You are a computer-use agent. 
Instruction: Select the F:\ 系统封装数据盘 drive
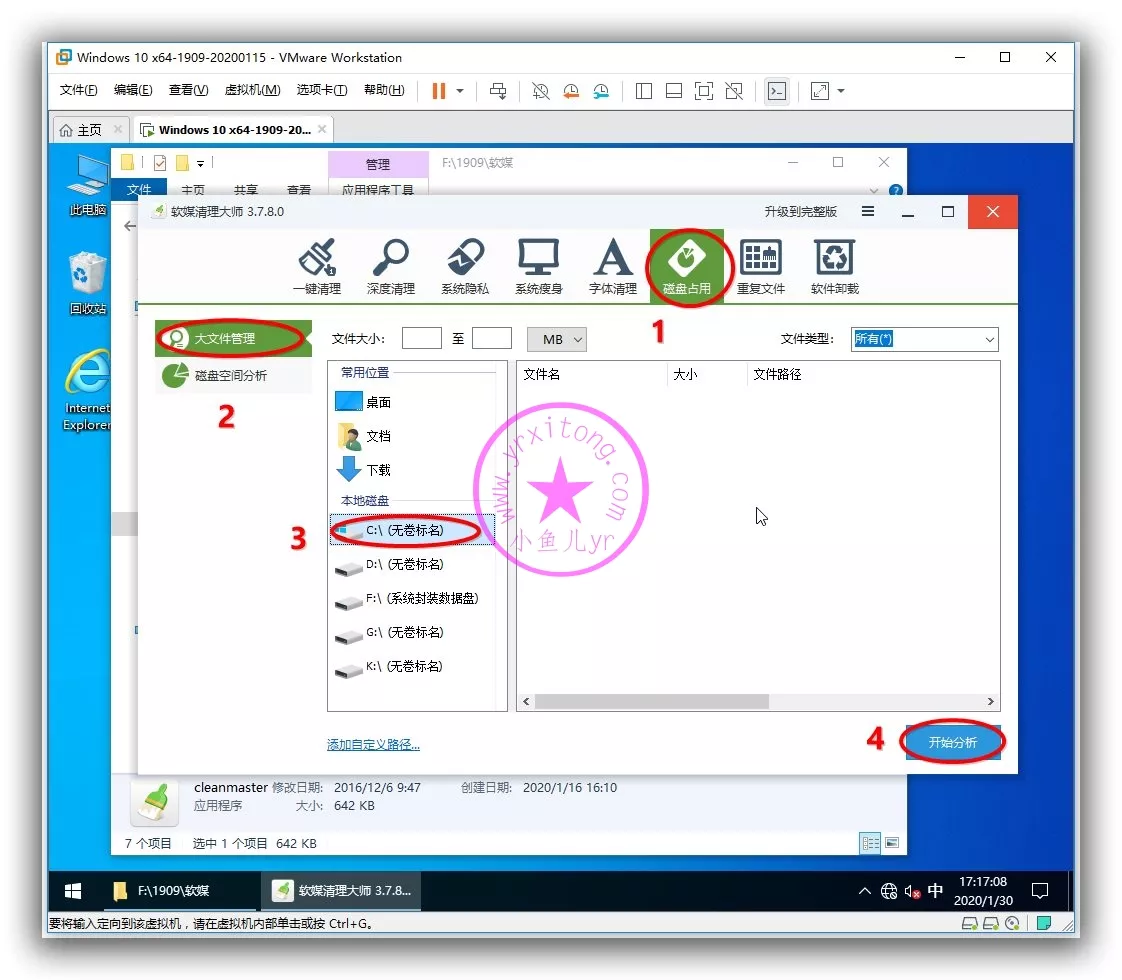[420, 599]
